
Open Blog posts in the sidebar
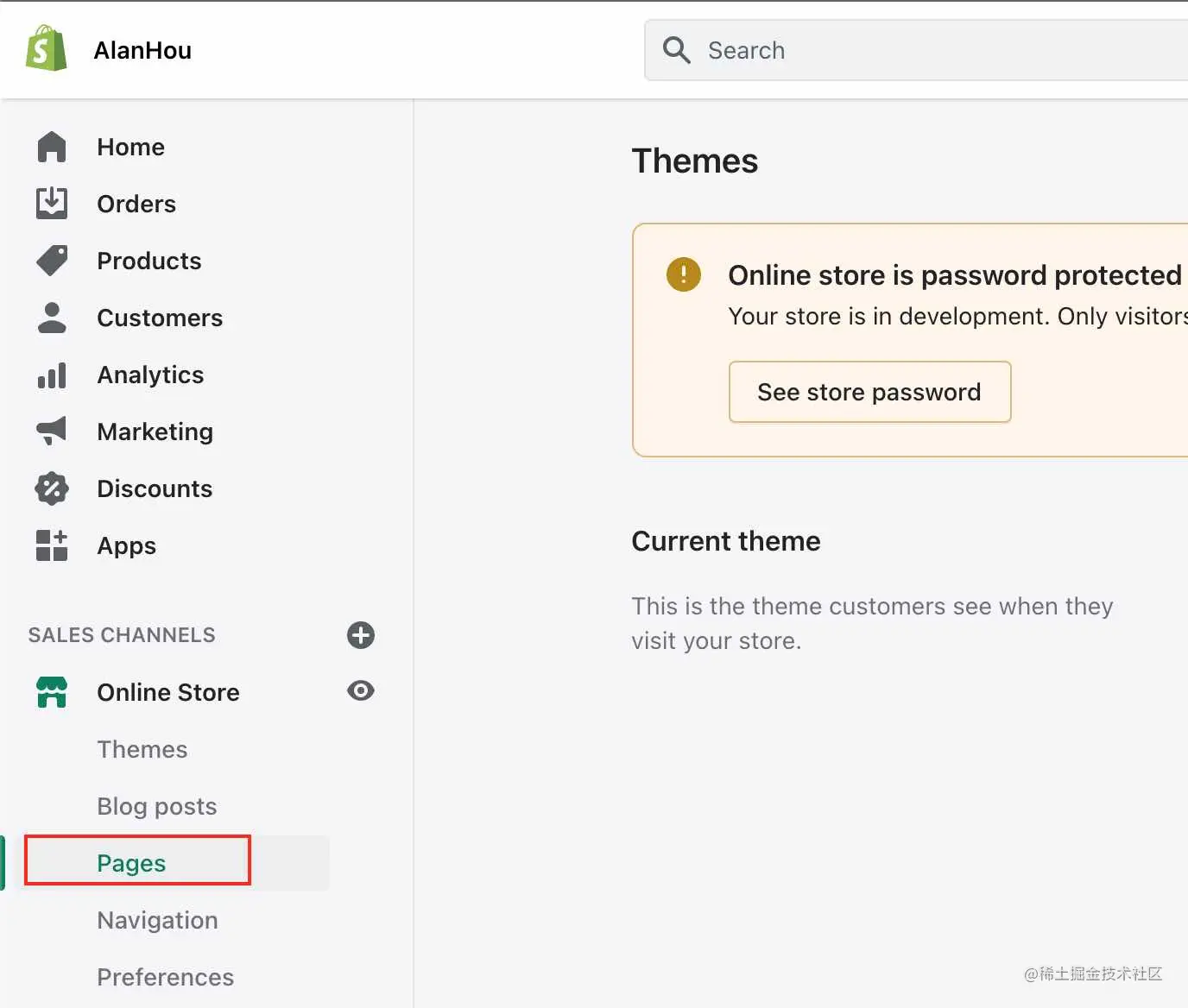tap(157, 806)
